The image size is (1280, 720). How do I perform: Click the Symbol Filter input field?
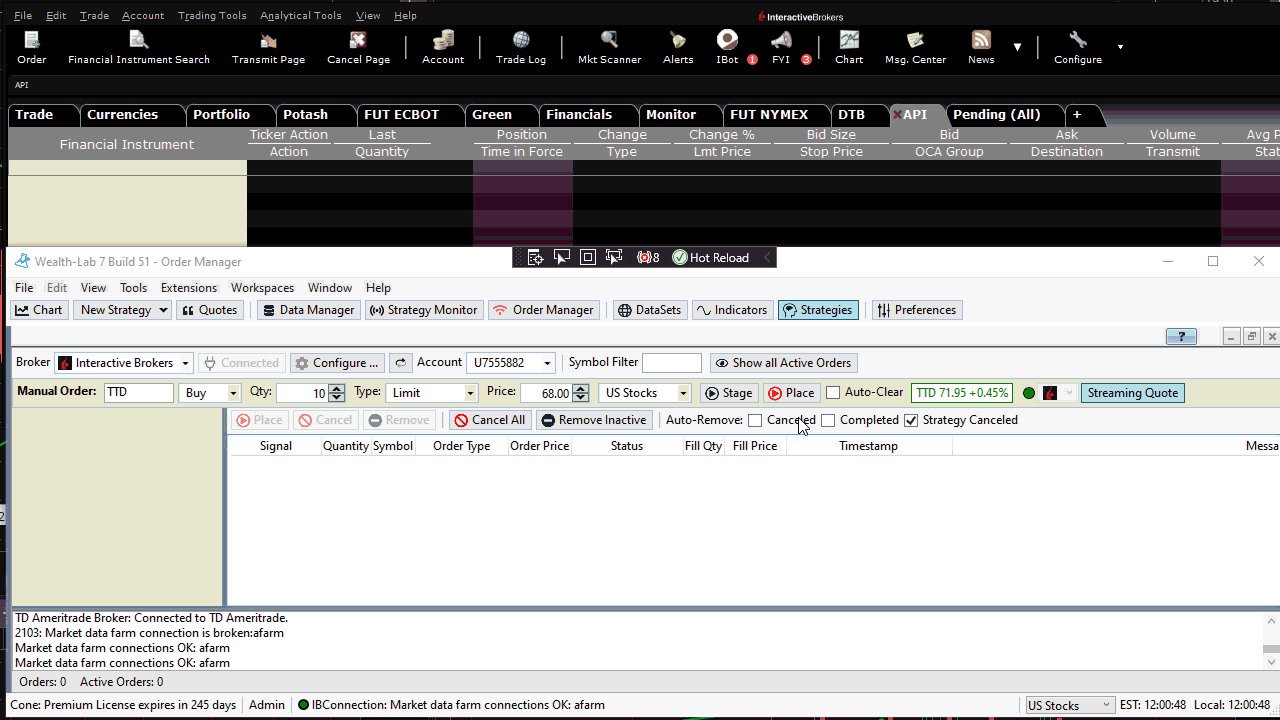click(672, 363)
